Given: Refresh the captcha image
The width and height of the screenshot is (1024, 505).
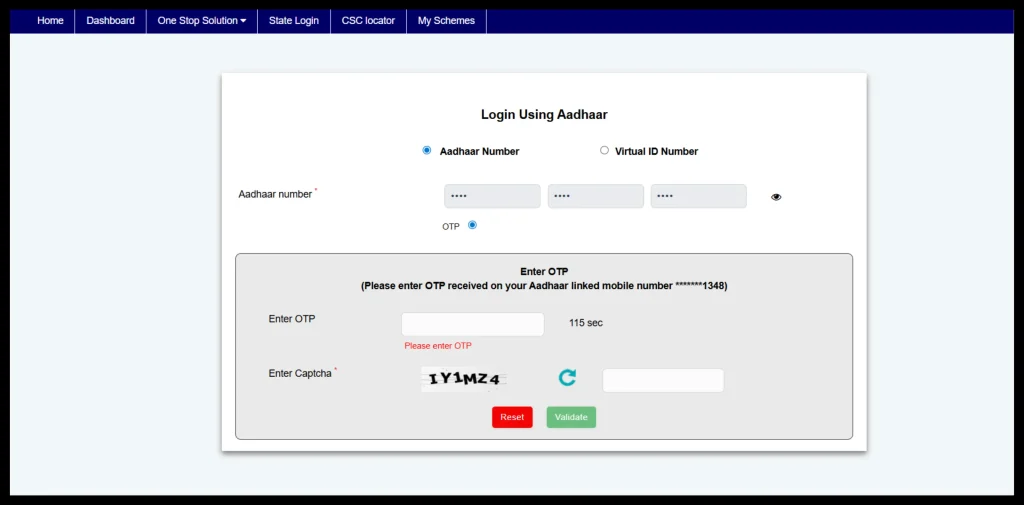Looking at the screenshot, I should coord(567,377).
